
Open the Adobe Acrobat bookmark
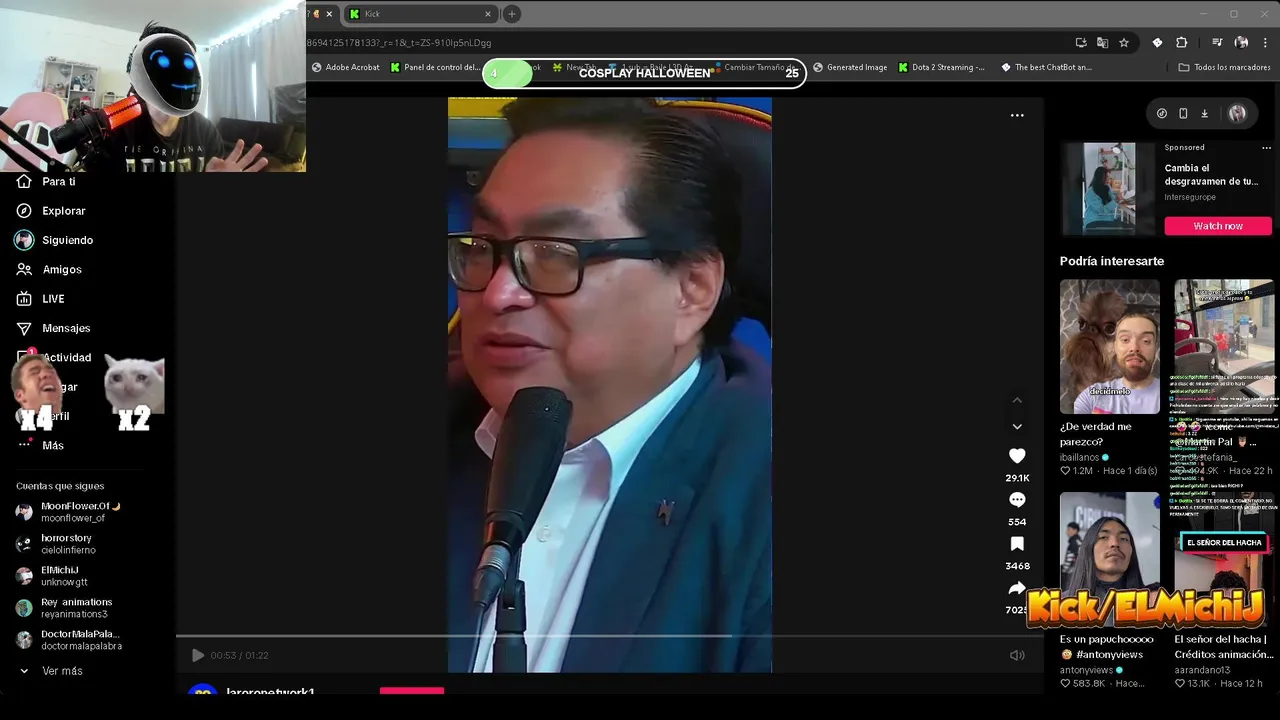tap(346, 68)
